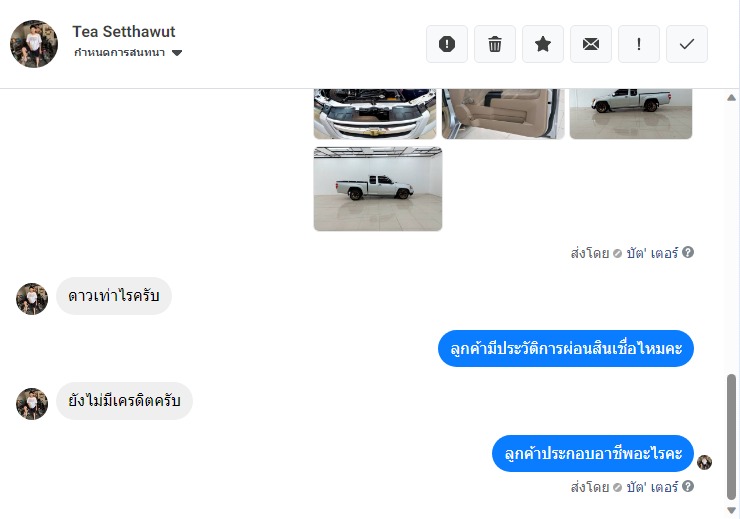Viewport: 740px width, 519px height.
Task: Open the beige interior door photo
Action: coord(503,114)
